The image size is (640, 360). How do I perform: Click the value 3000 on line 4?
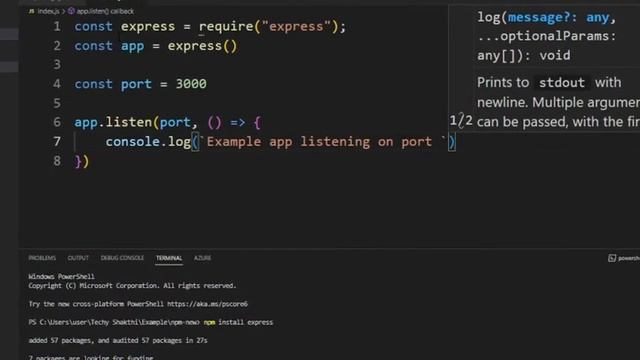click(191, 84)
